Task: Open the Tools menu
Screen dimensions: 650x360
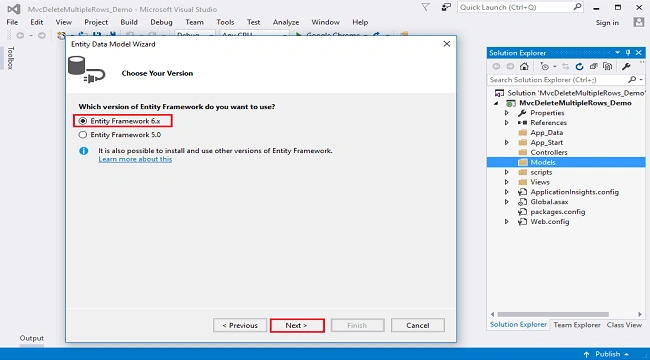Action: click(225, 22)
